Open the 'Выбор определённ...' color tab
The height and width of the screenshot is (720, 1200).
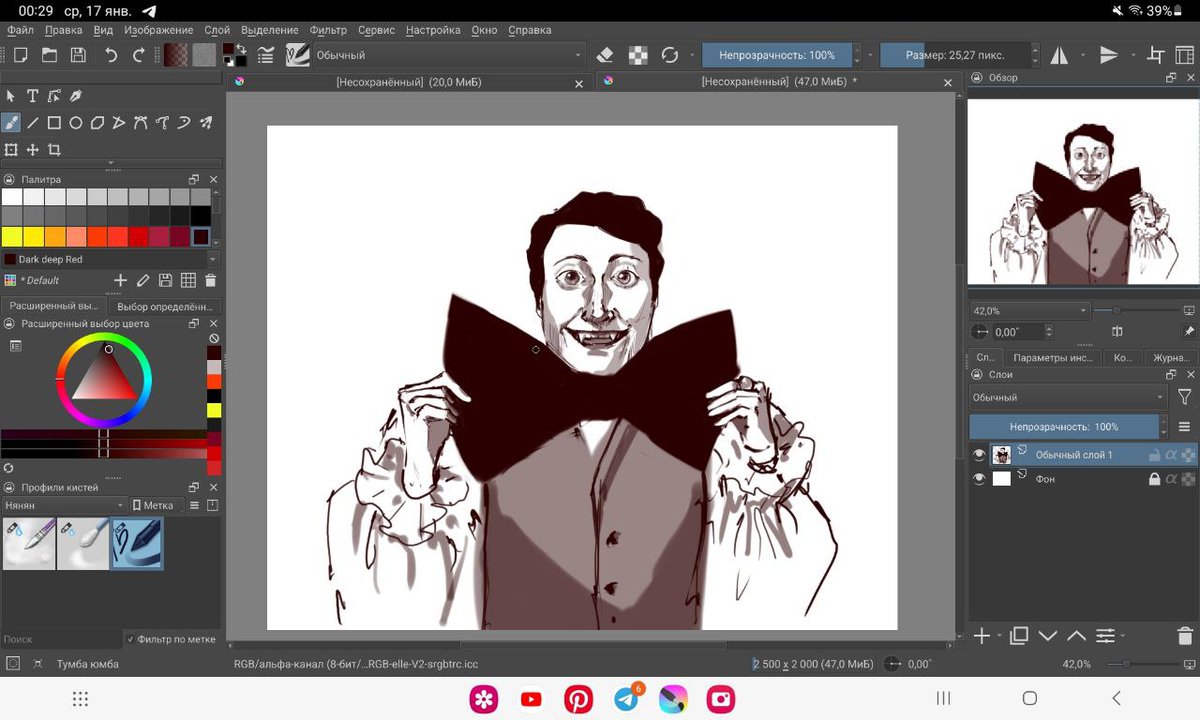coord(164,307)
